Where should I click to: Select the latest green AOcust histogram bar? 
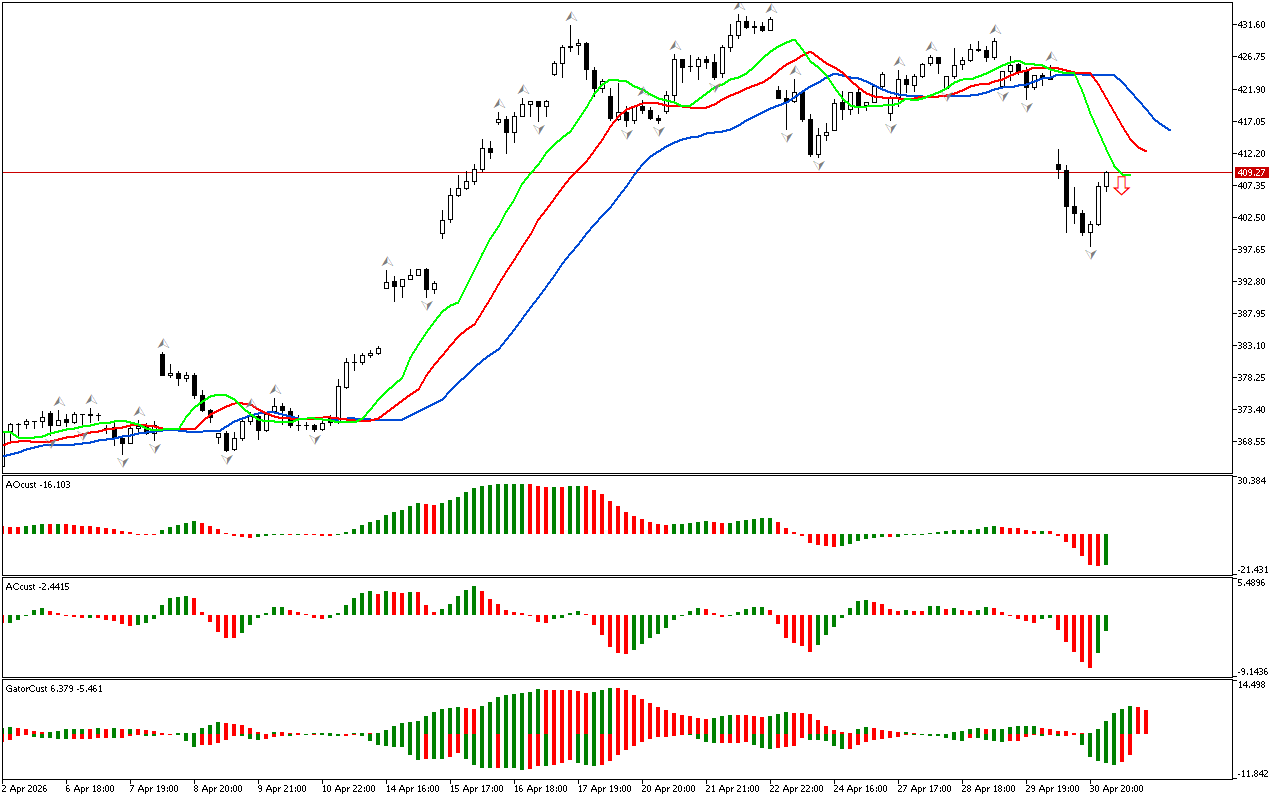[1106, 549]
